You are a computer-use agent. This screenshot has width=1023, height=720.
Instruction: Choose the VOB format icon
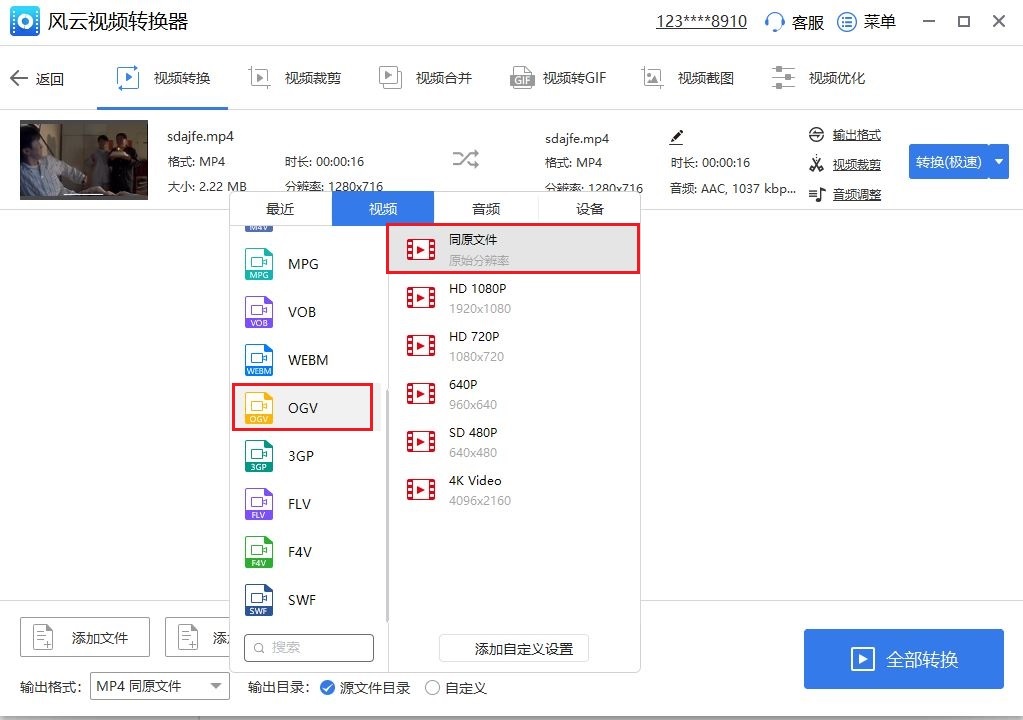coord(258,312)
